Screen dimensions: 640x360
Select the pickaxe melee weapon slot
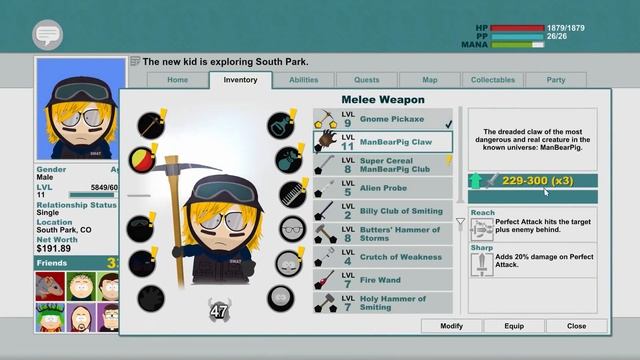point(151,125)
